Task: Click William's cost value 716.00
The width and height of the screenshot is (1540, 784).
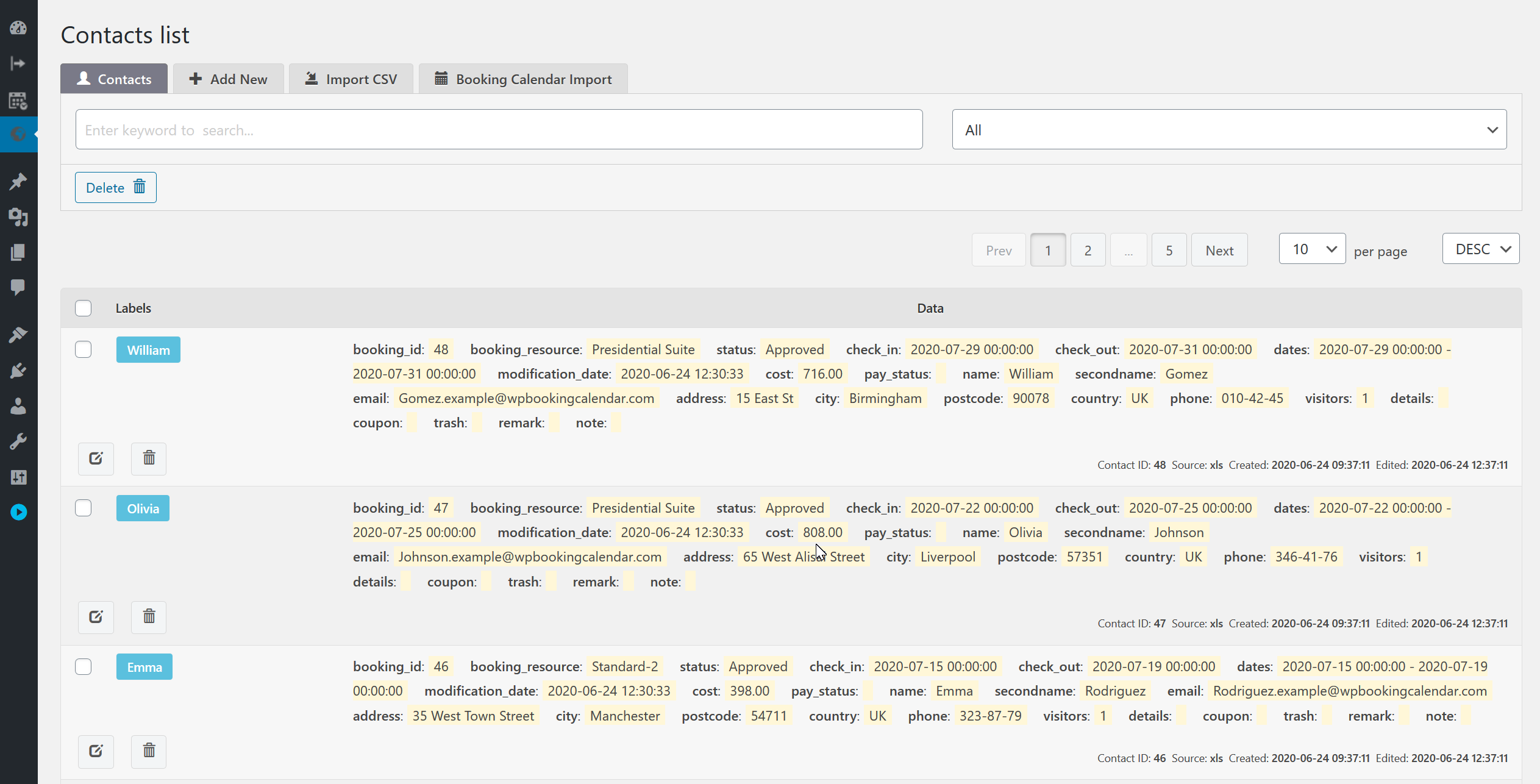Action: pos(822,374)
